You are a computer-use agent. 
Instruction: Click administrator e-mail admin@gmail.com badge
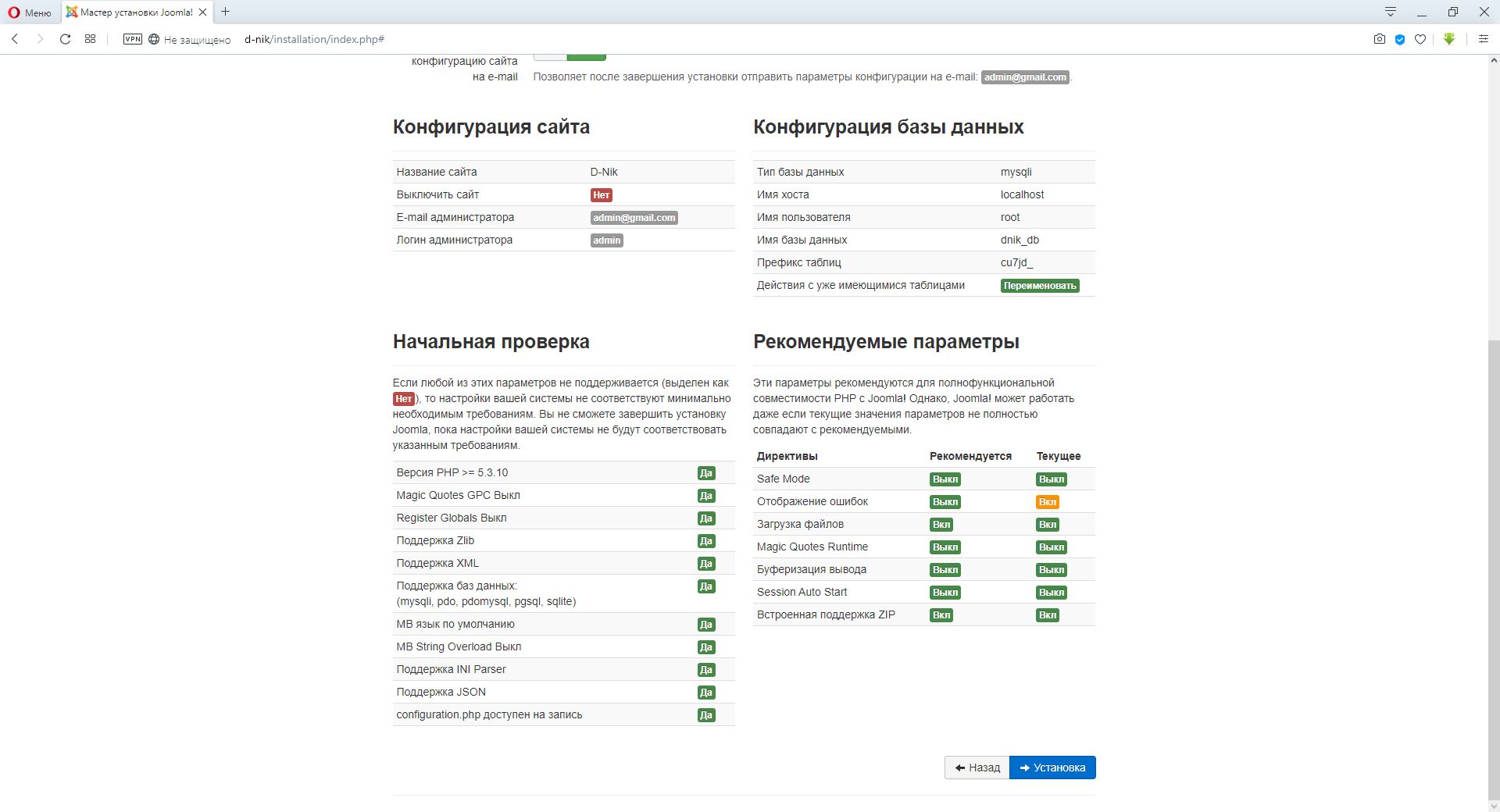634,218
